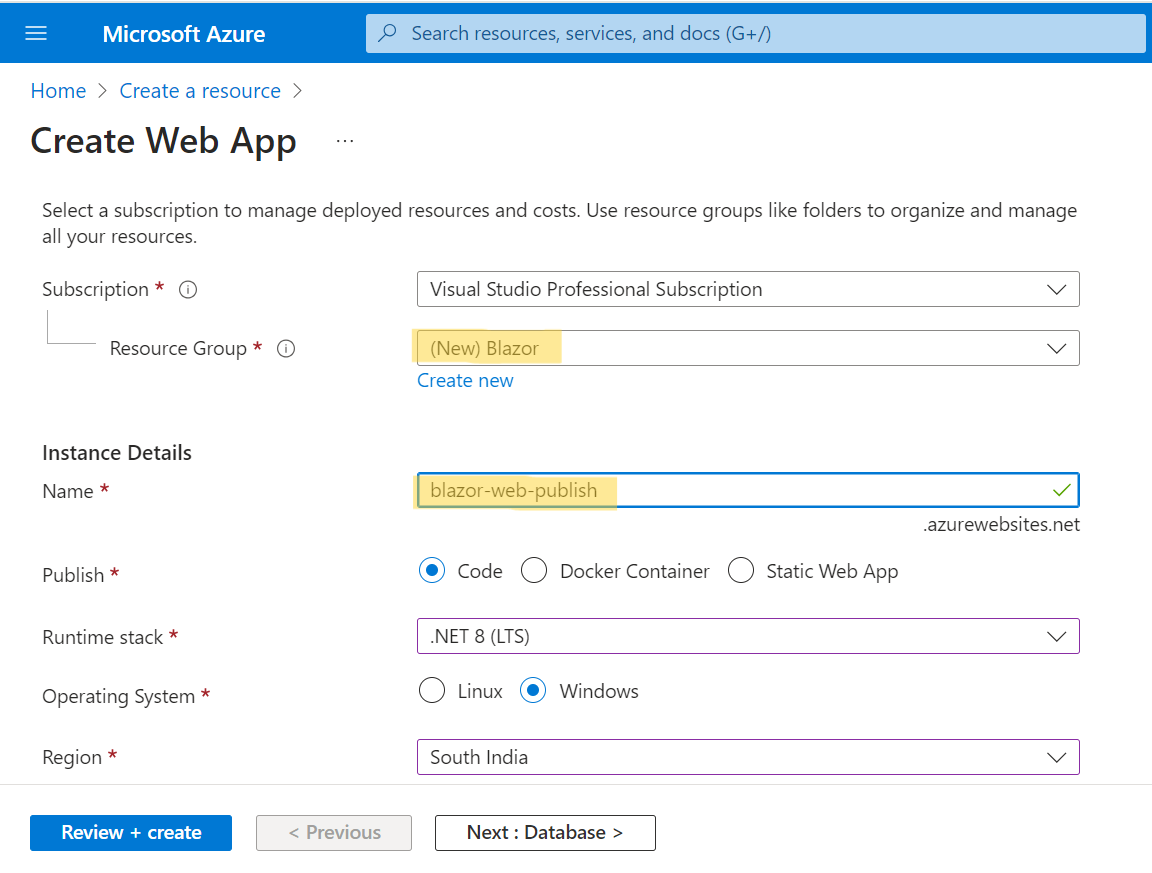
Task: Select Docker Container publish option
Action: (535, 571)
